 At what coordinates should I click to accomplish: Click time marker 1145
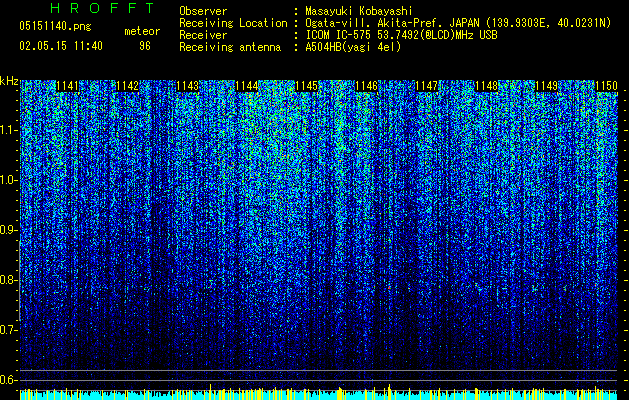coord(306,86)
